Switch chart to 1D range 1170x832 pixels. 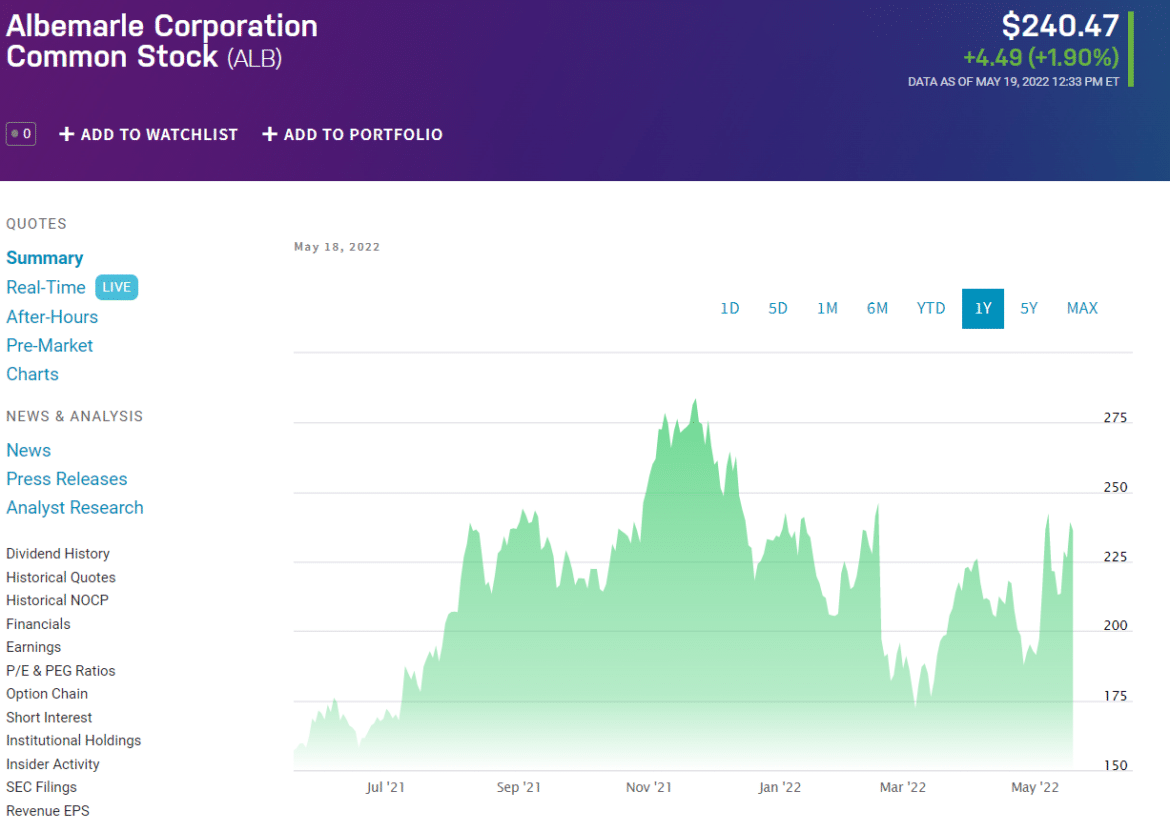730,308
